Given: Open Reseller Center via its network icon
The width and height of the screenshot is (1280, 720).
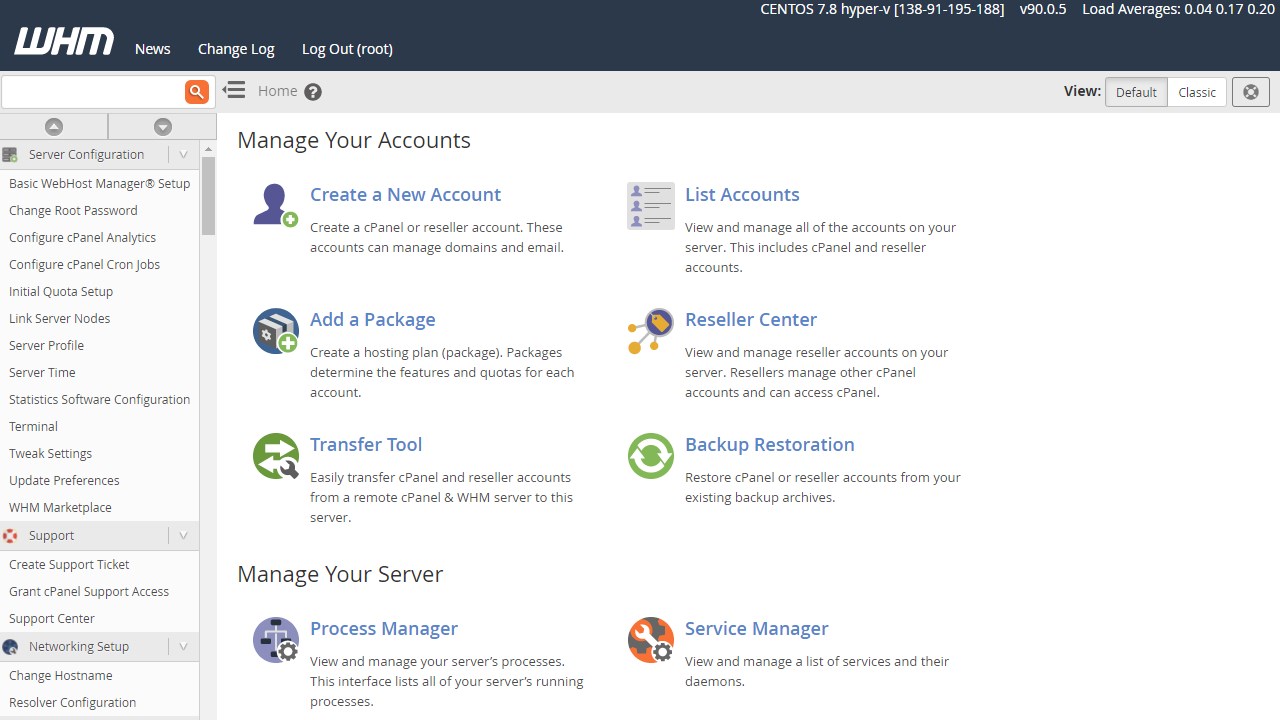Looking at the screenshot, I should pyautogui.click(x=650, y=330).
